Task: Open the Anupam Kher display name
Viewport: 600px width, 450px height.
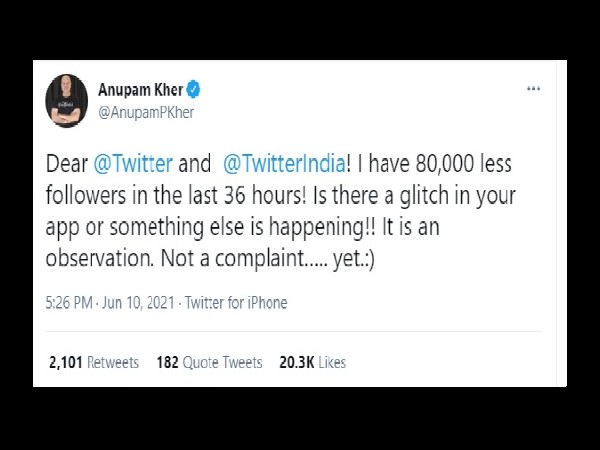Action: 140,90
